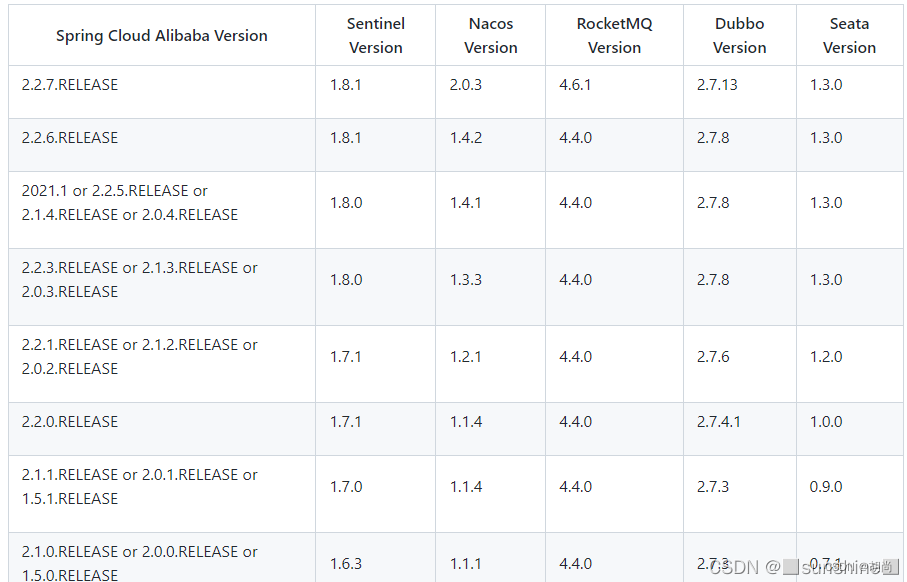Click the Nacos Version column header
The height and width of the screenshot is (582, 907).
pyautogui.click(x=491, y=36)
